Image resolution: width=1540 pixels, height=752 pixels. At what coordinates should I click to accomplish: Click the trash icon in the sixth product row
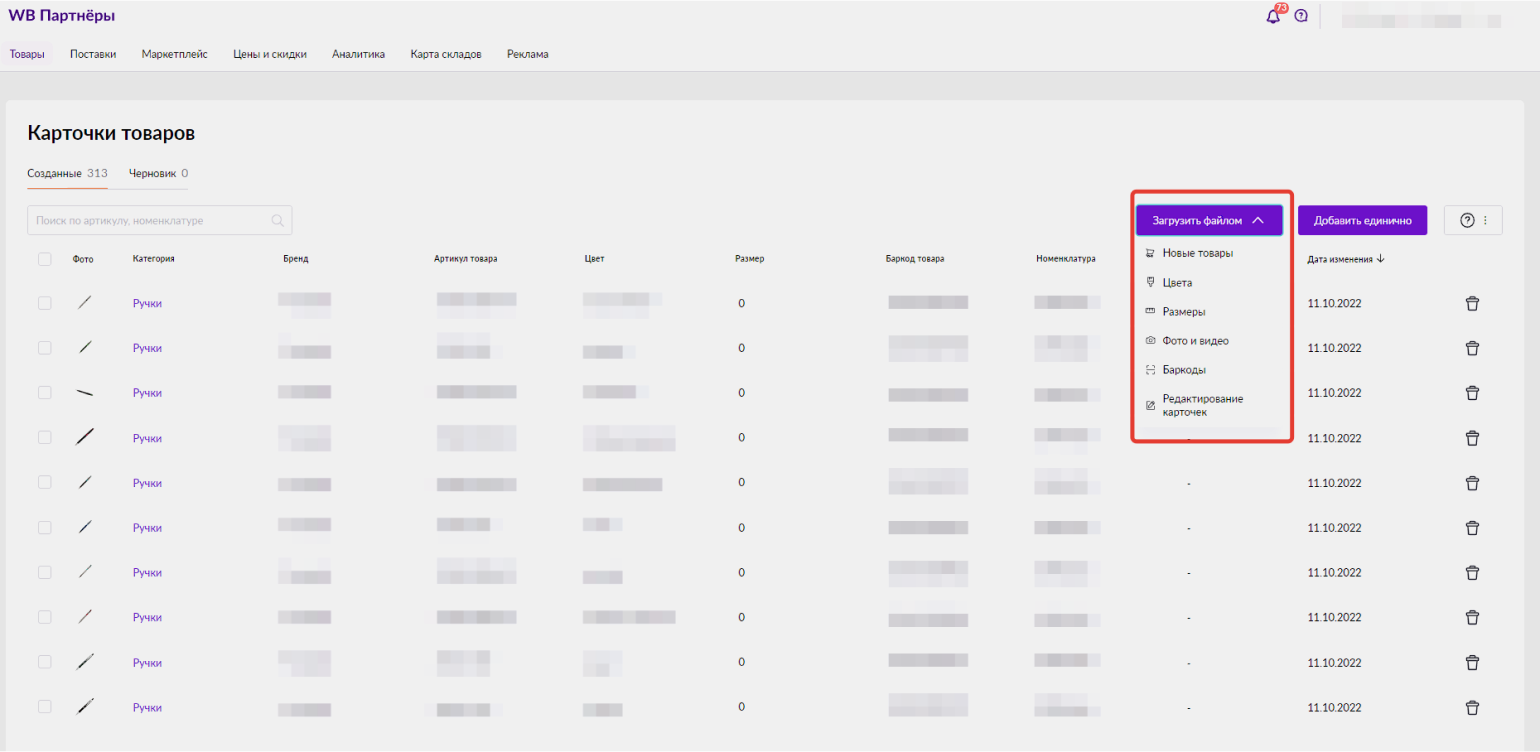click(x=1472, y=528)
